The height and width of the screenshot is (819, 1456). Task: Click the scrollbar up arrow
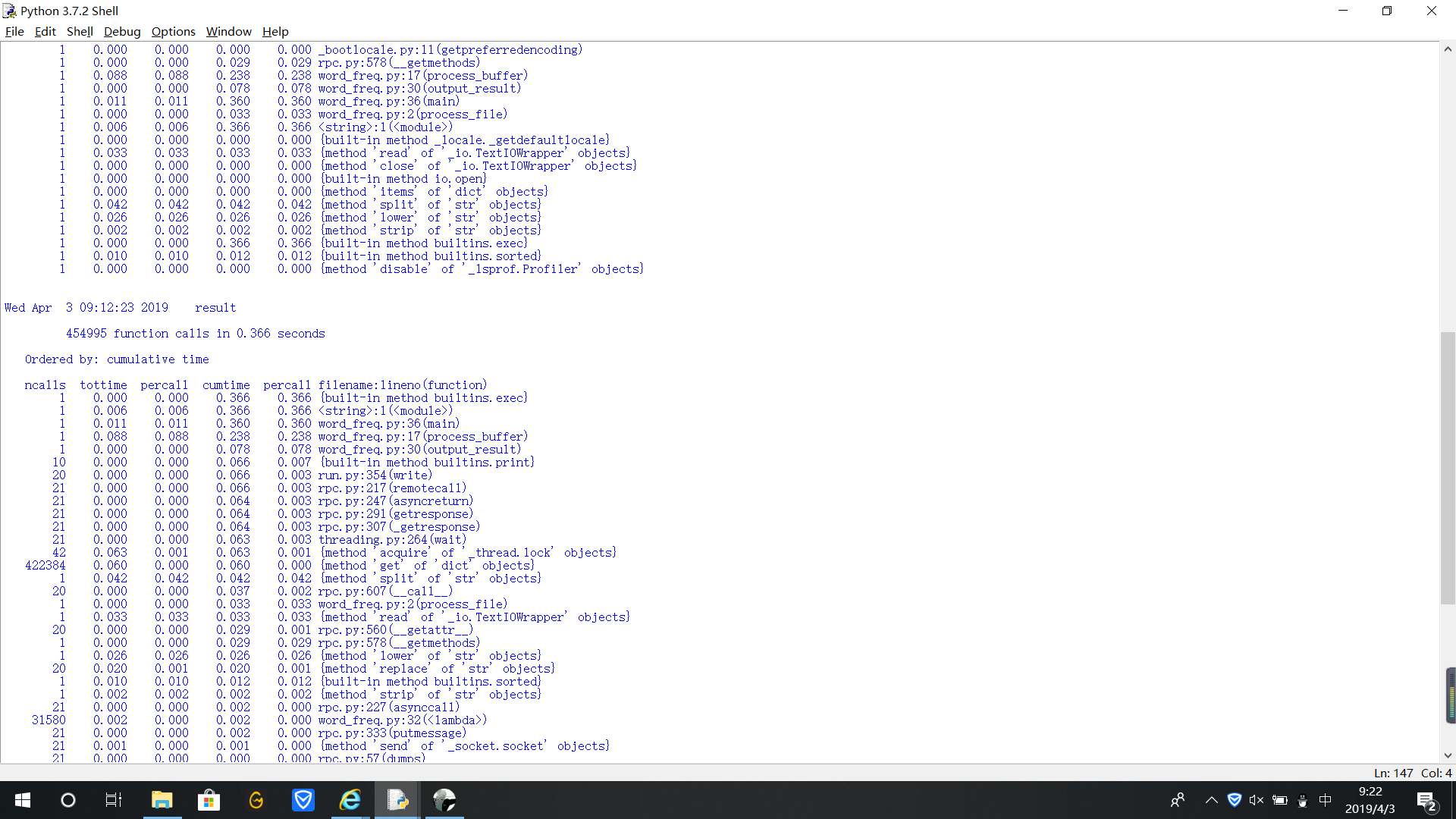coord(1448,49)
